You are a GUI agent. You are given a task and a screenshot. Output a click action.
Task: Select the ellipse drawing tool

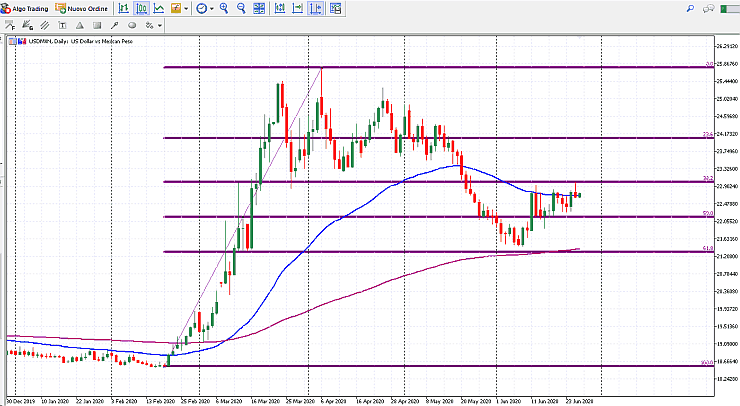pyautogui.click(x=132, y=25)
